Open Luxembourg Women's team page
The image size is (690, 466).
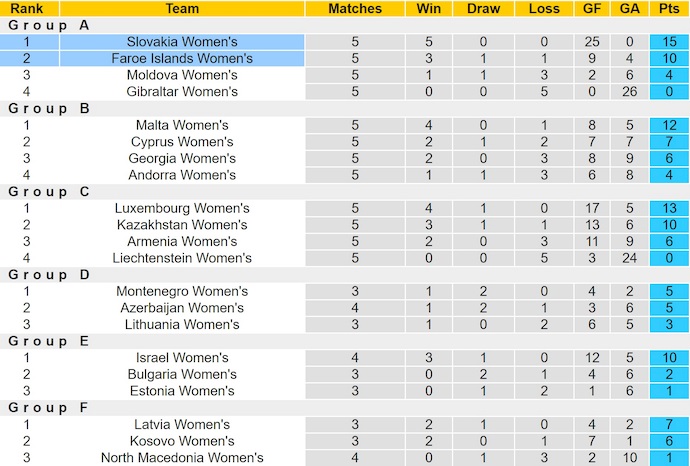coord(182,208)
